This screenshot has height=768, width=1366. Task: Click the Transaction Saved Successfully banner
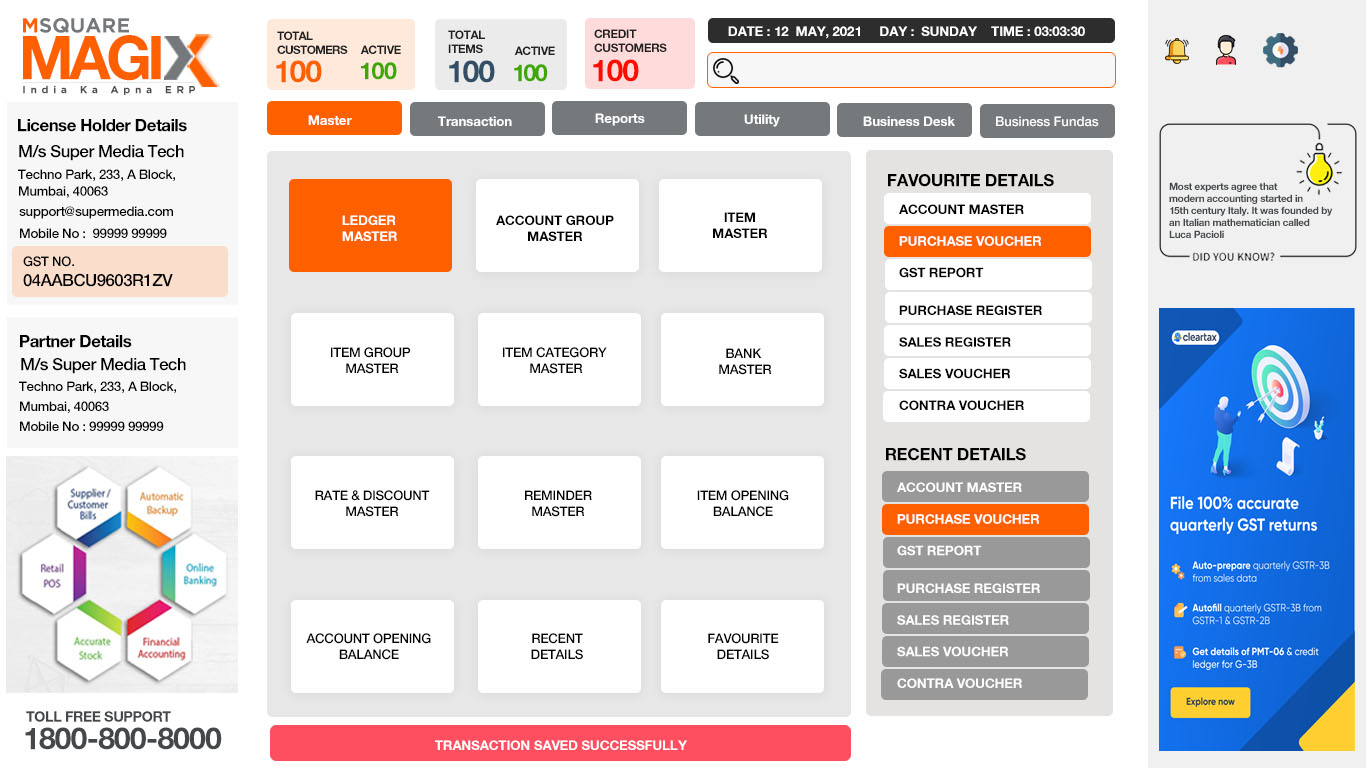click(x=560, y=744)
